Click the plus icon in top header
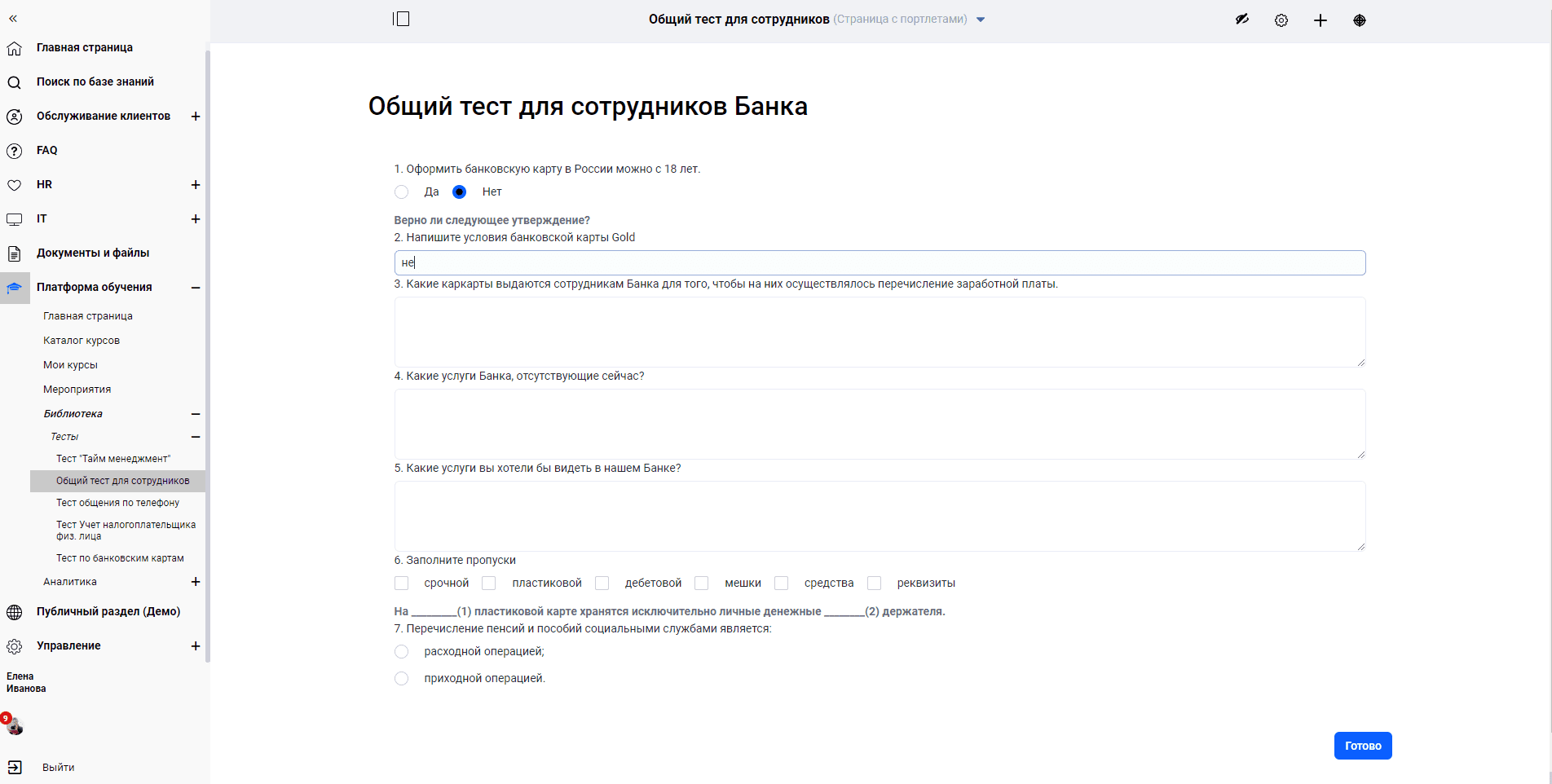The image size is (1552, 784). tap(1321, 20)
